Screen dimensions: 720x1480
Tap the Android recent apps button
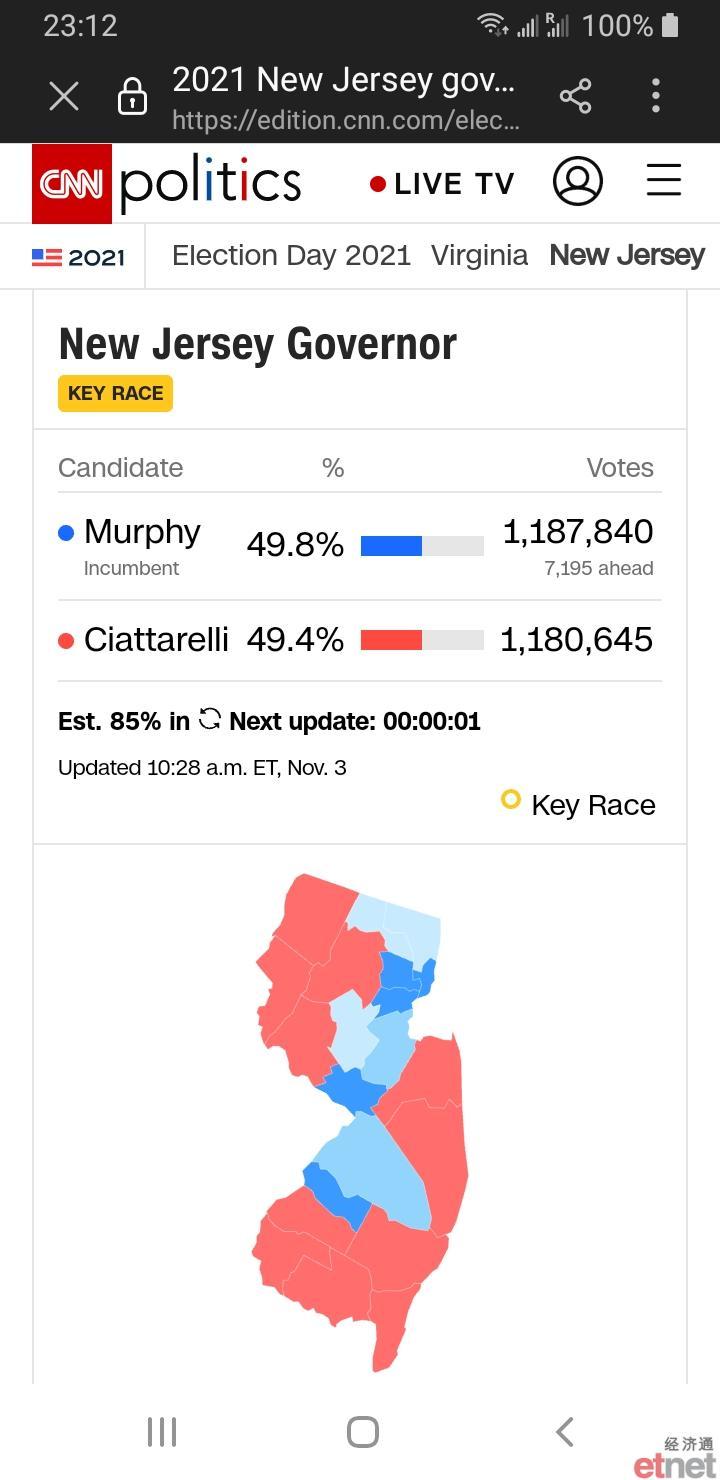[x=162, y=1431]
